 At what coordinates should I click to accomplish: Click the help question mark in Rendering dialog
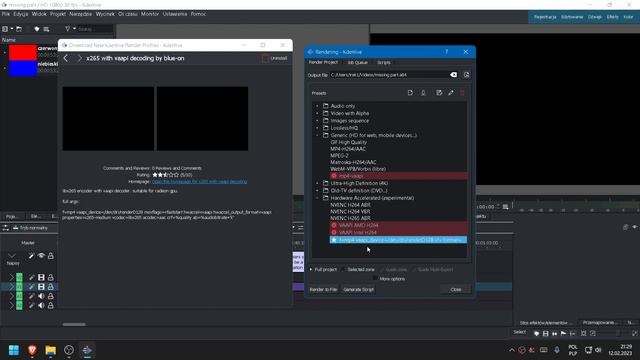tap(447, 52)
